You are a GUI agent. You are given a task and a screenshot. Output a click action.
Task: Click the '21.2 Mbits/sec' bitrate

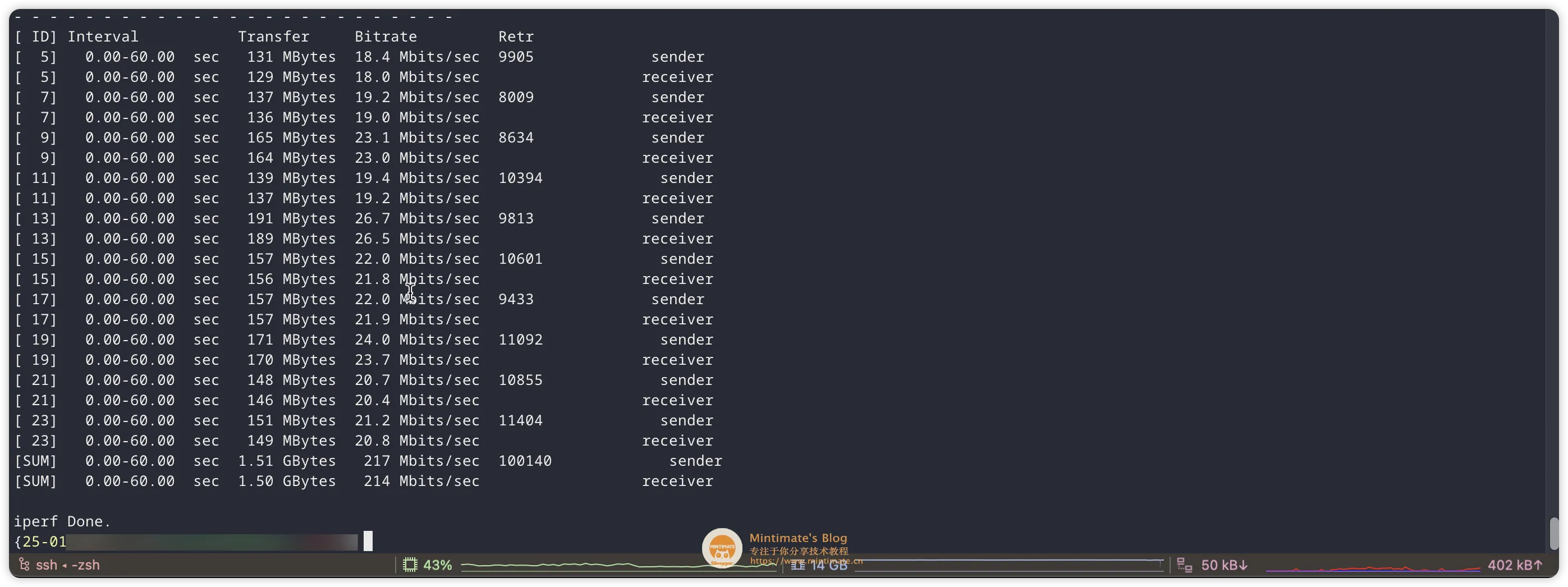point(417,420)
